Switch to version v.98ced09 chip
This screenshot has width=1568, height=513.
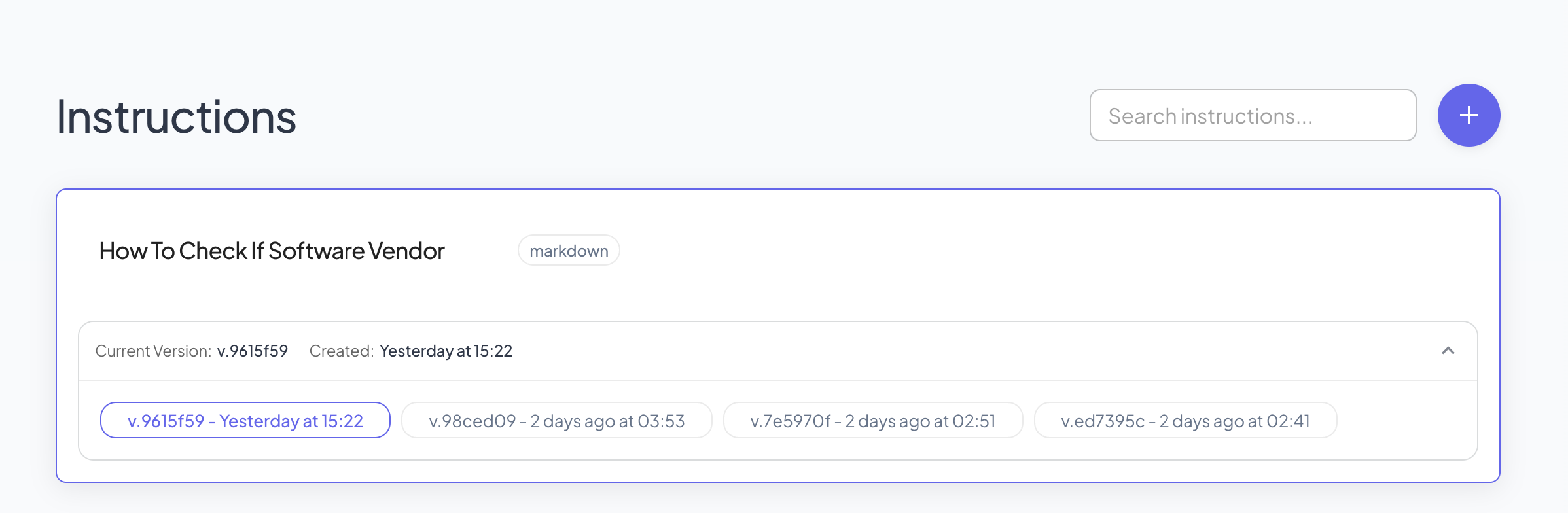[556, 420]
